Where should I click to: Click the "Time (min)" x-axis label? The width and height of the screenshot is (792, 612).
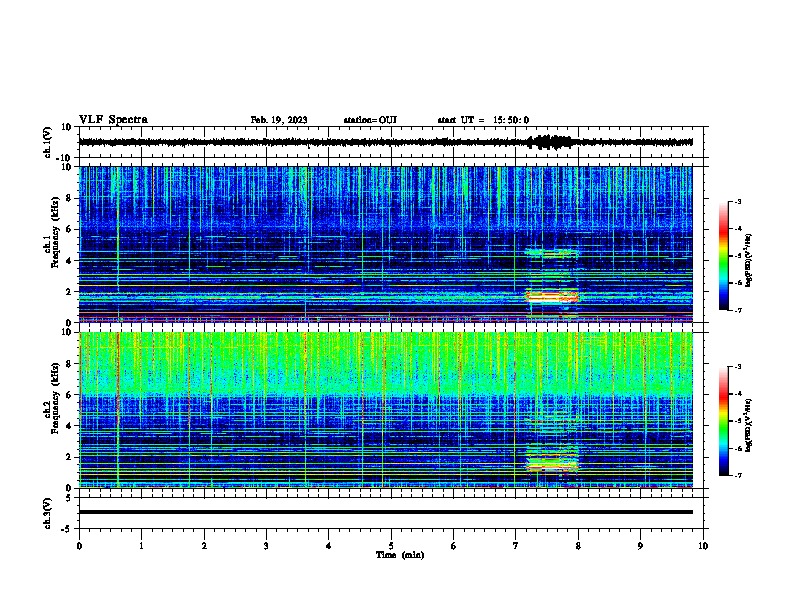point(400,555)
